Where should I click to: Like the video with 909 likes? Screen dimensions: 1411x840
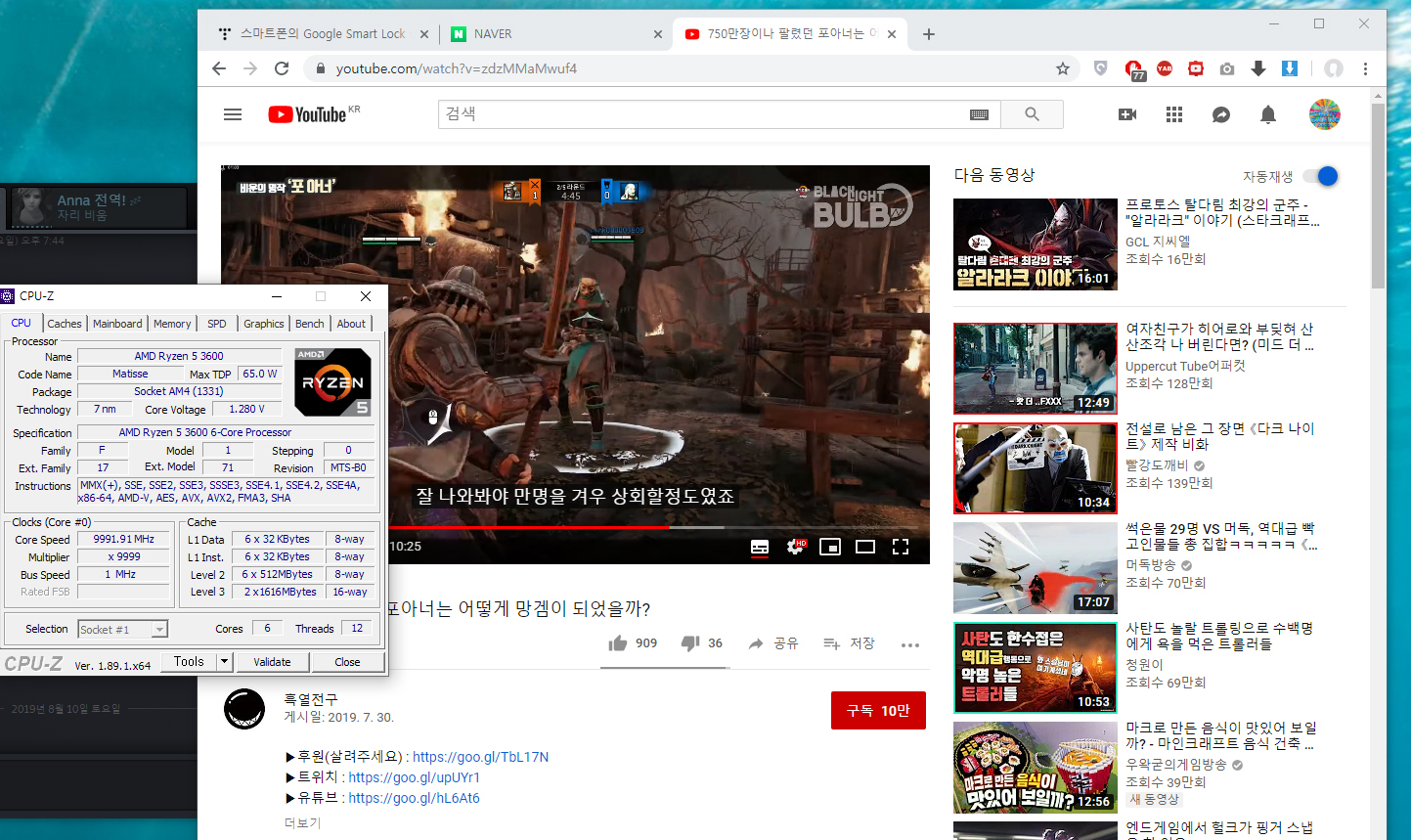click(633, 643)
